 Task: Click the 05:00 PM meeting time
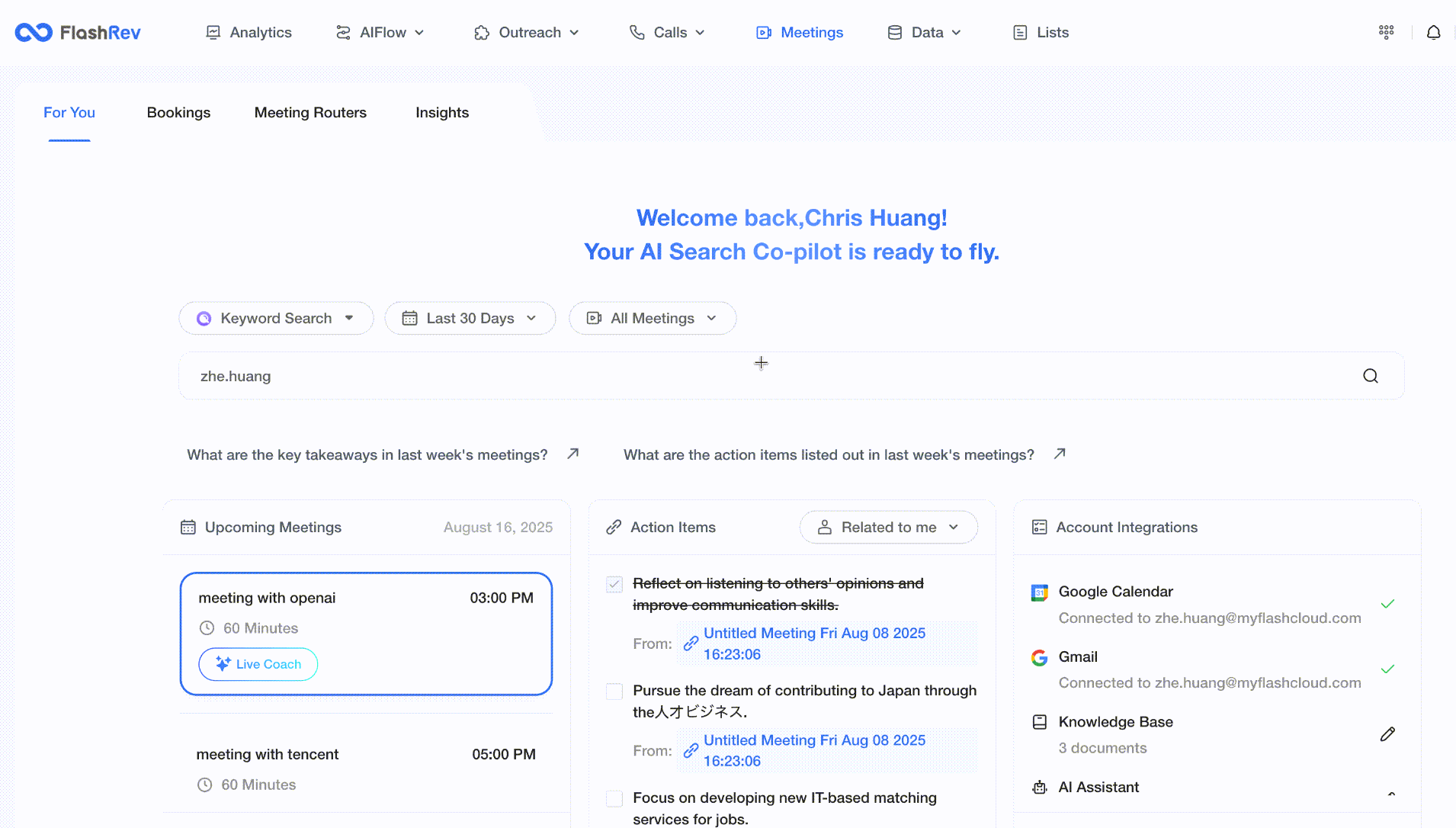(504, 754)
